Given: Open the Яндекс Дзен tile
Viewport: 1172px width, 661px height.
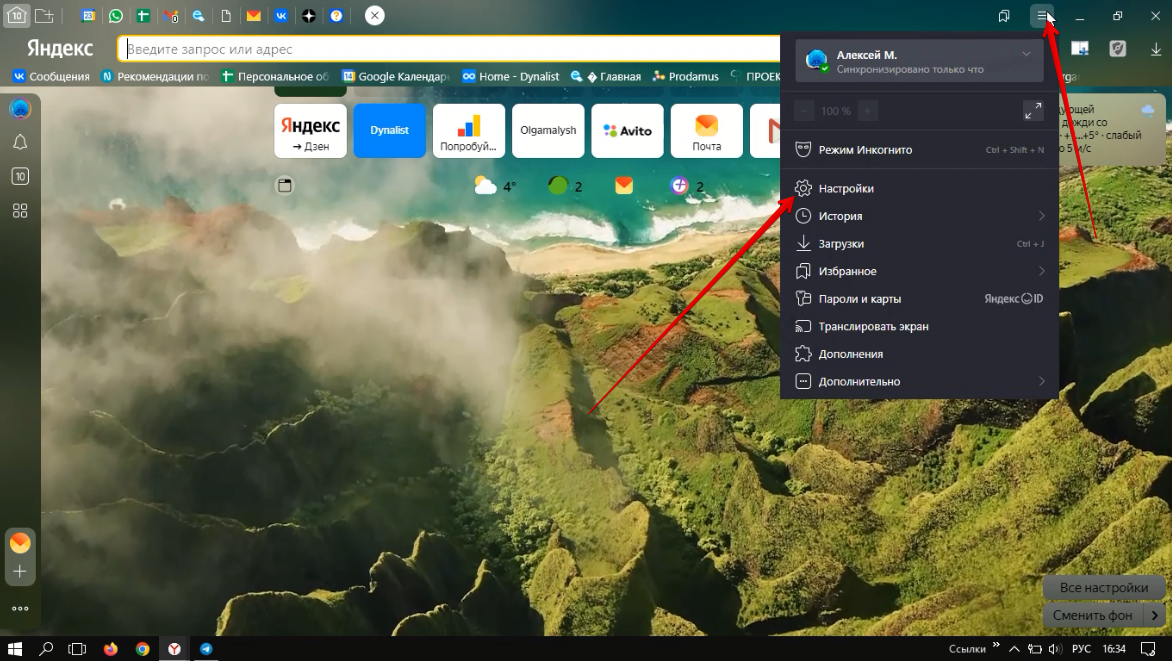Looking at the screenshot, I should [310, 131].
